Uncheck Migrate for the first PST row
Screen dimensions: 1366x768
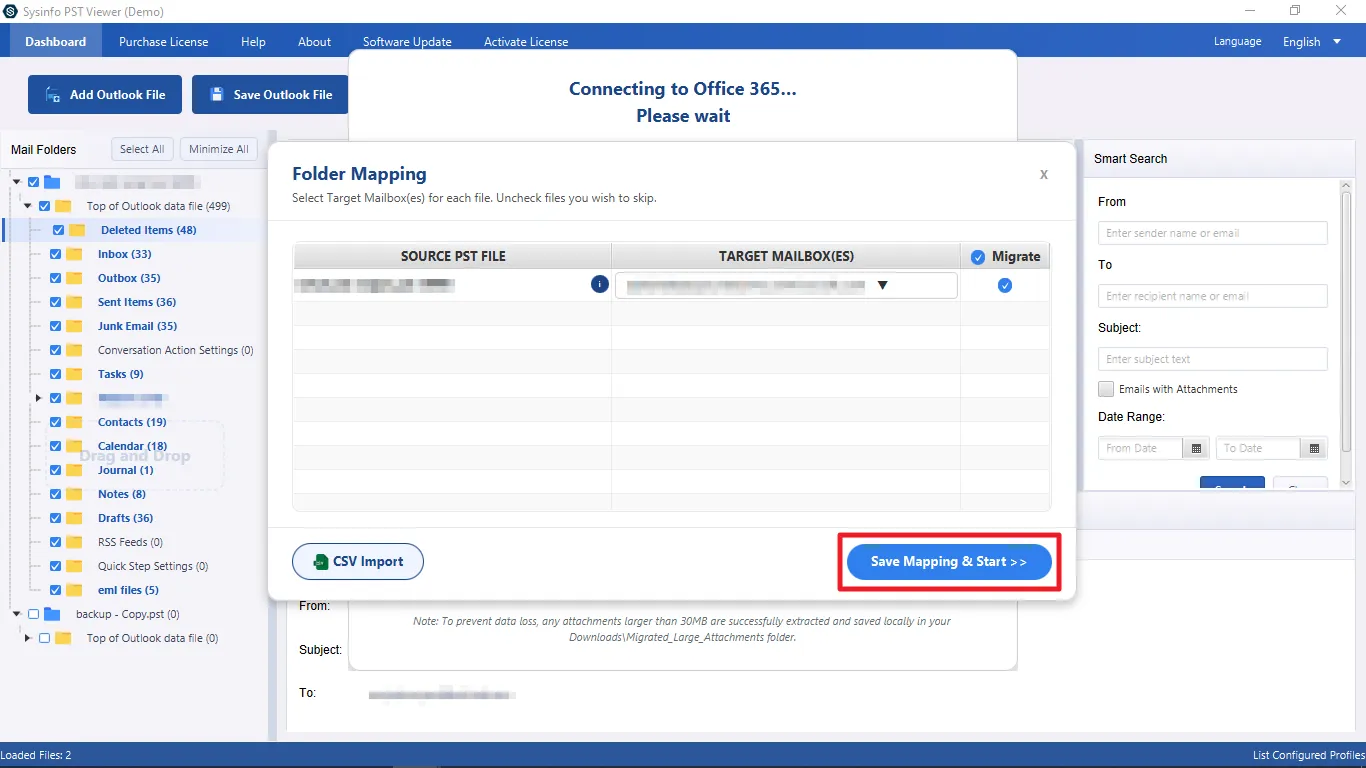tap(1005, 285)
